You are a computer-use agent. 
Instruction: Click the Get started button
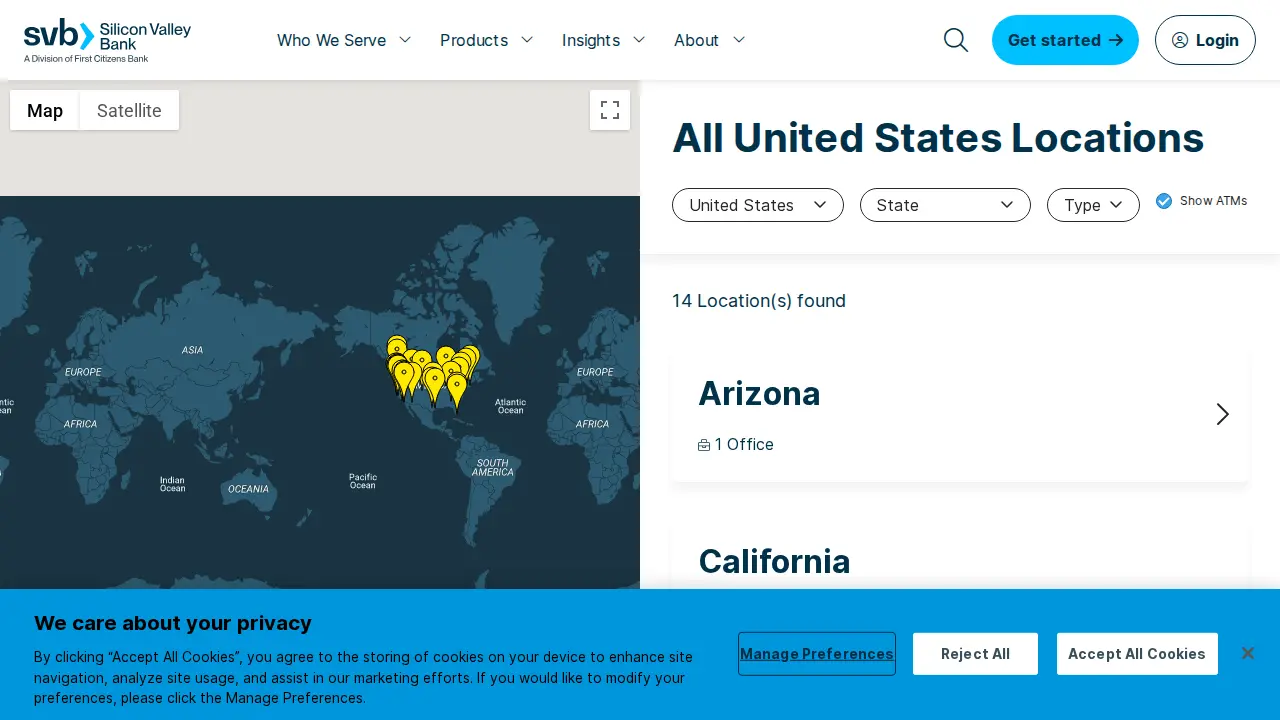pyautogui.click(x=1065, y=40)
